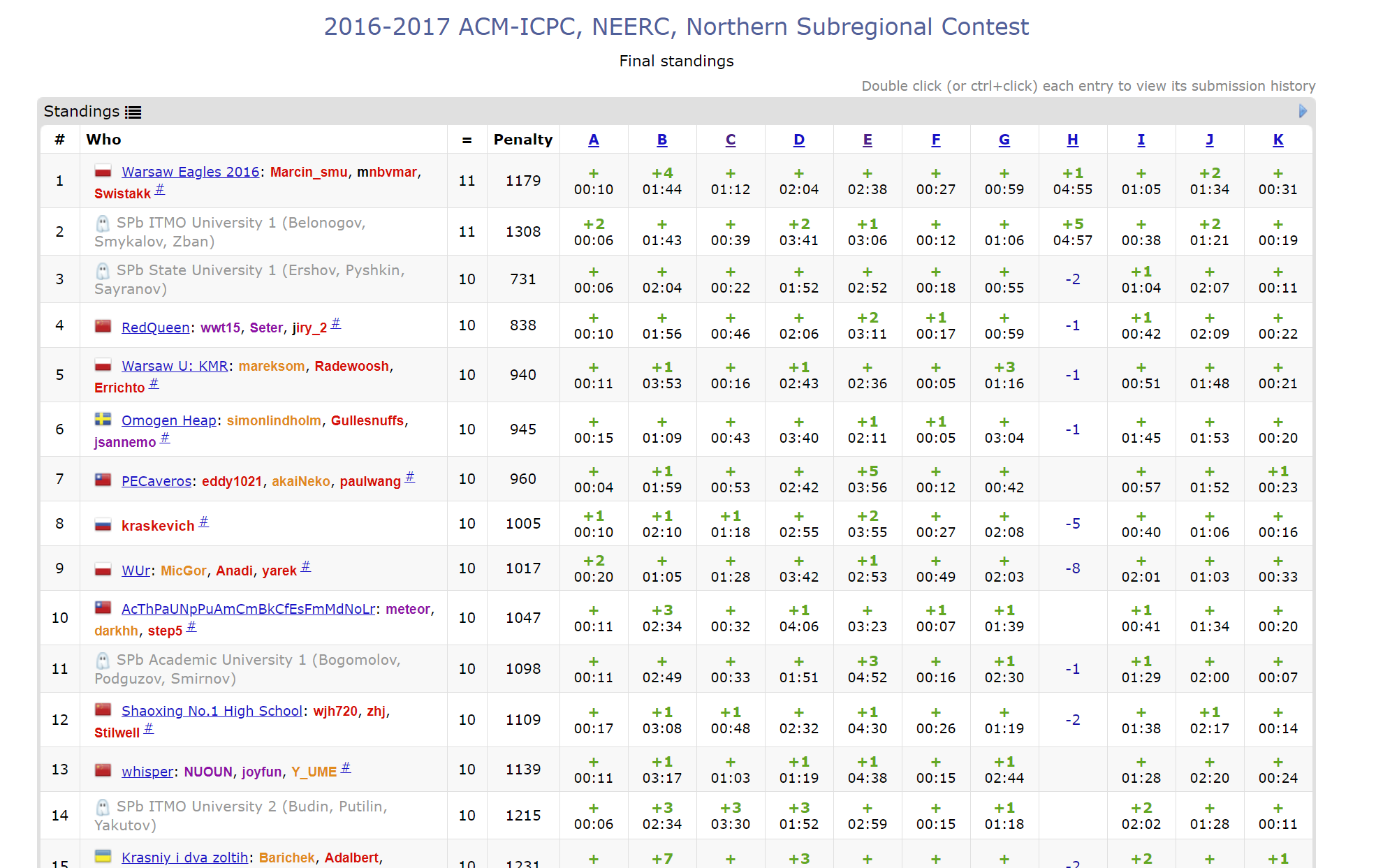Open problem E column header link
This screenshot has height=868, width=1376.
[867, 140]
